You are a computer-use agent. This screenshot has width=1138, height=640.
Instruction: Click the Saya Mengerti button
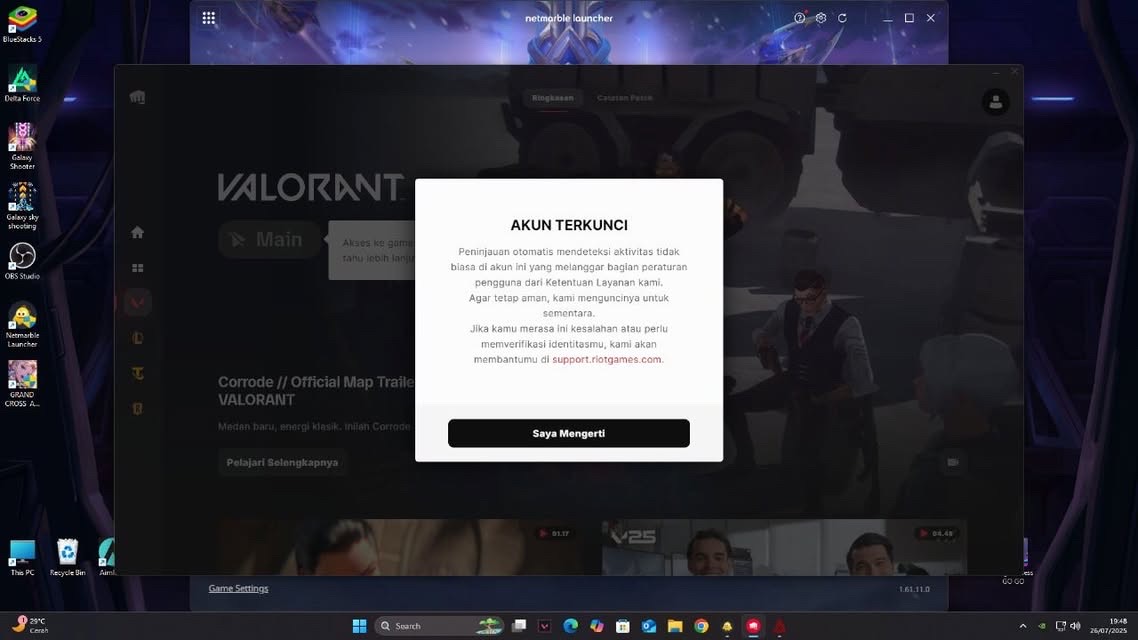pyautogui.click(x=568, y=433)
